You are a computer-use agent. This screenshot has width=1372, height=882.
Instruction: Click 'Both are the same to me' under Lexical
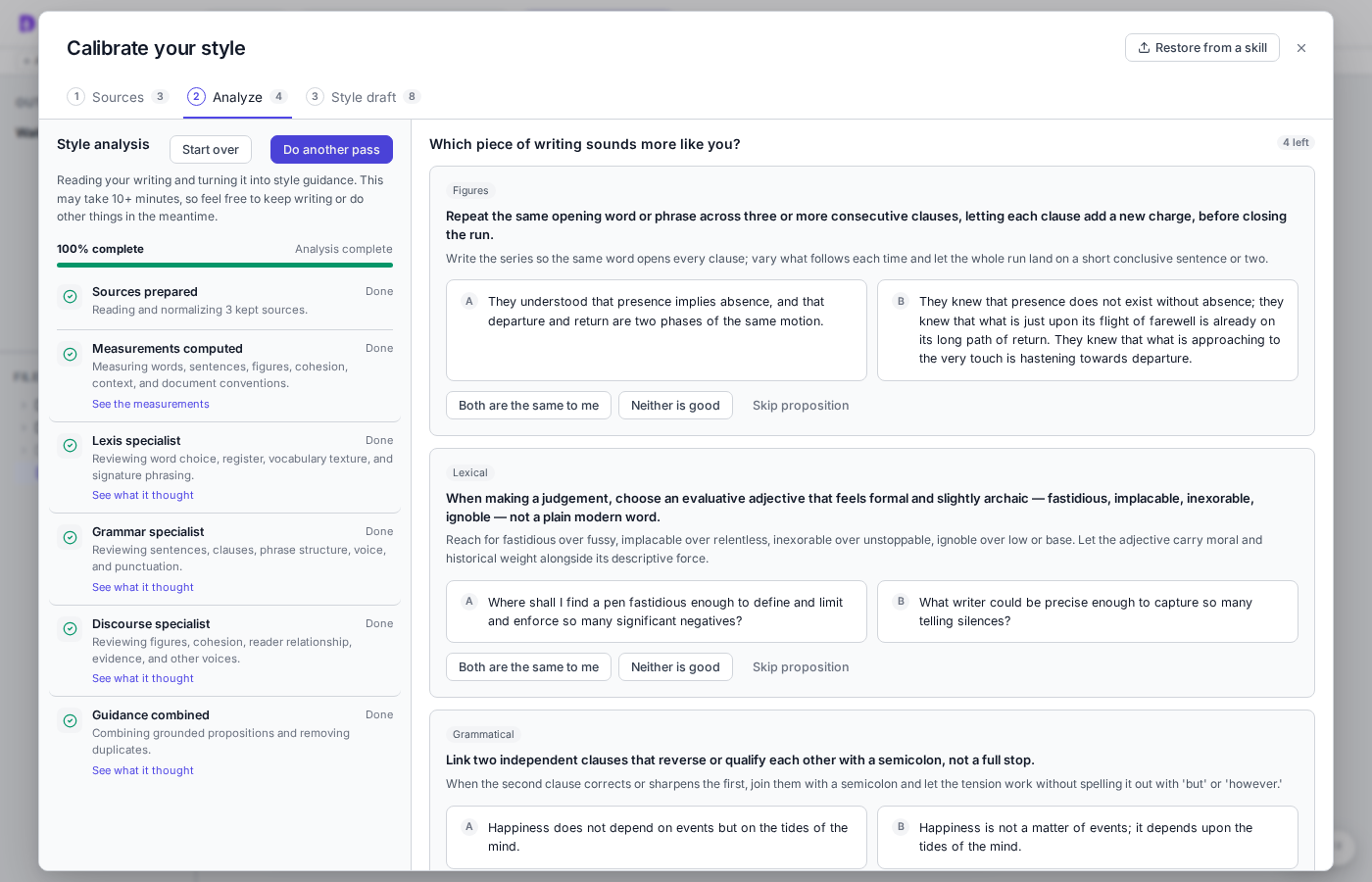[528, 667]
